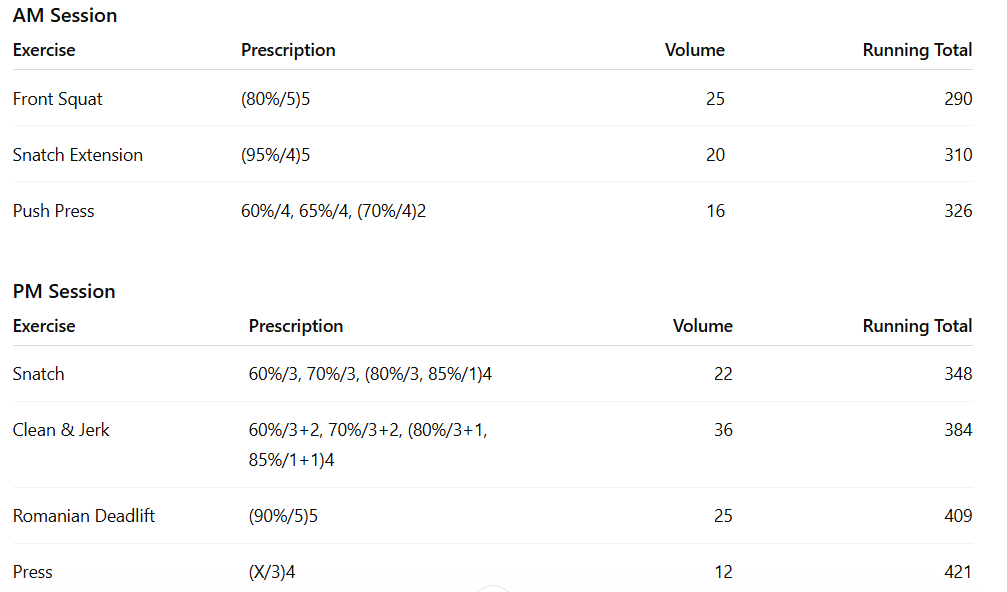Image resolution: width=1007 pixels, height=592 pixels.
Task: Click the Romanian Deadlift exercise name
Action: pyautogui.click(x=84, y=516)
